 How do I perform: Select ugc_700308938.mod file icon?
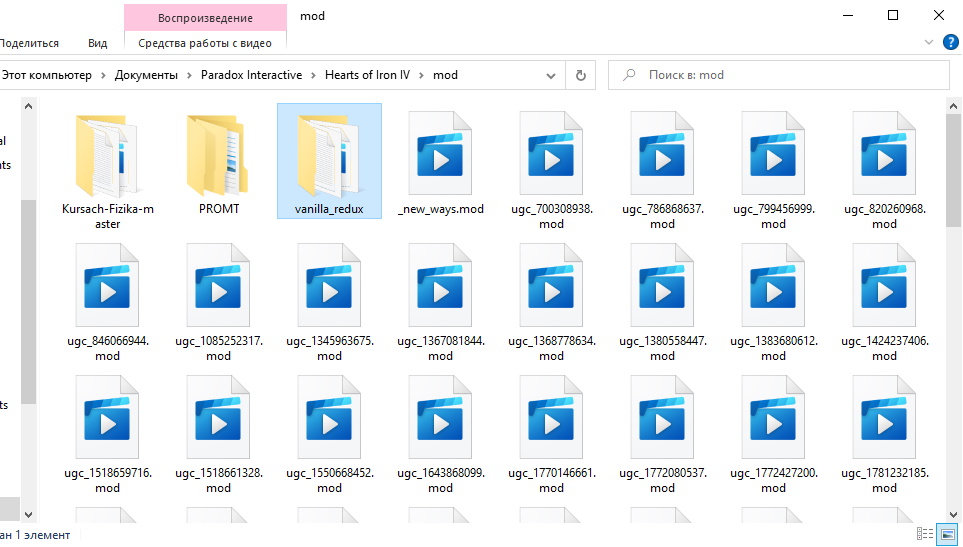pyautogui.click(x=552, y=153)
